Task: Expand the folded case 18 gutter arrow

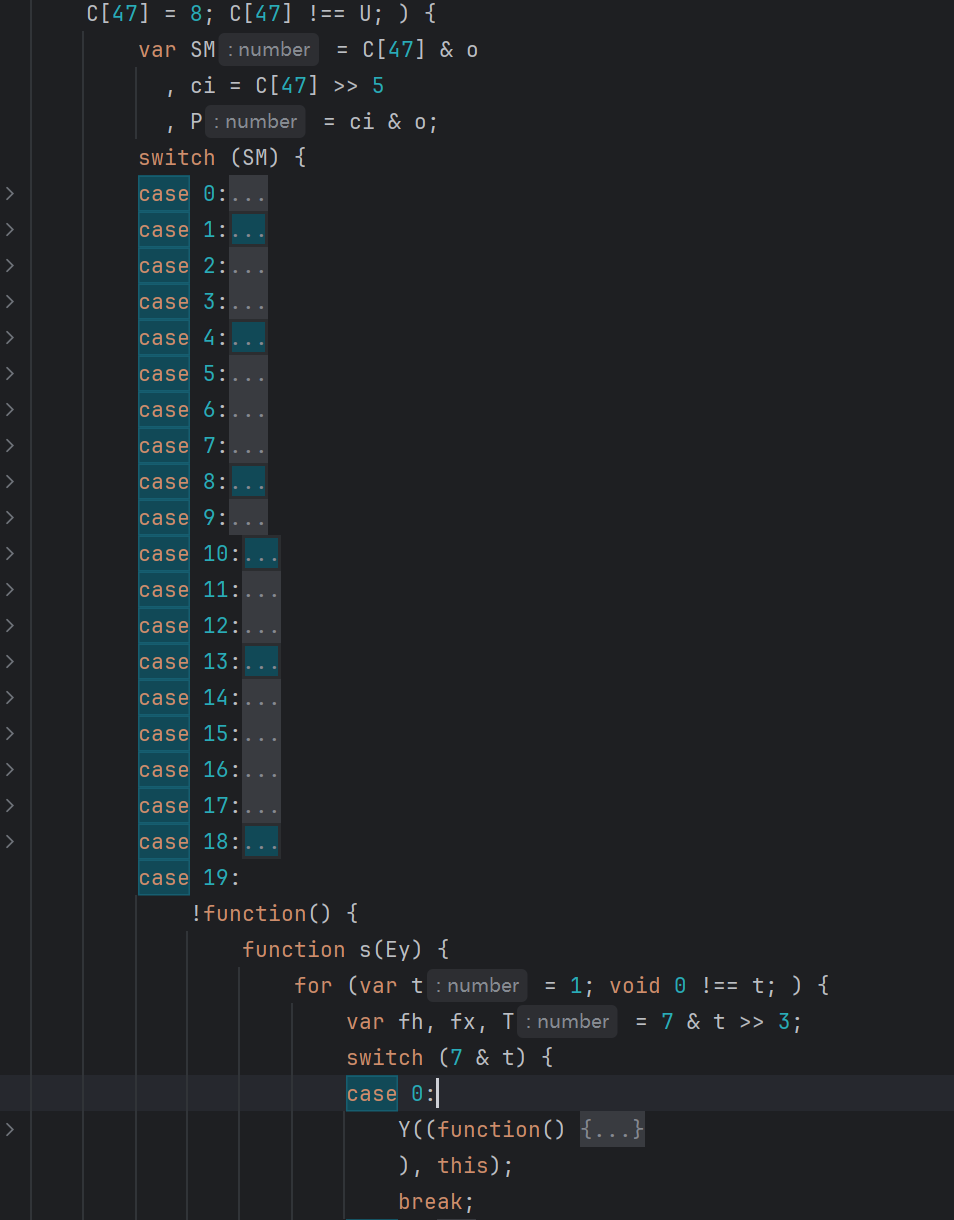Action: click(9, 842)
